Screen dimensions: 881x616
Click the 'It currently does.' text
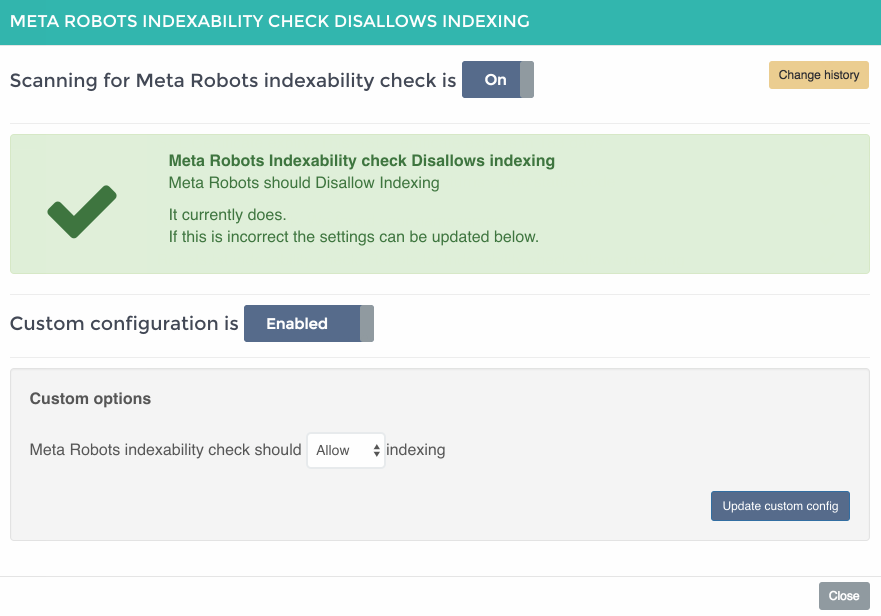coord(228,215)
